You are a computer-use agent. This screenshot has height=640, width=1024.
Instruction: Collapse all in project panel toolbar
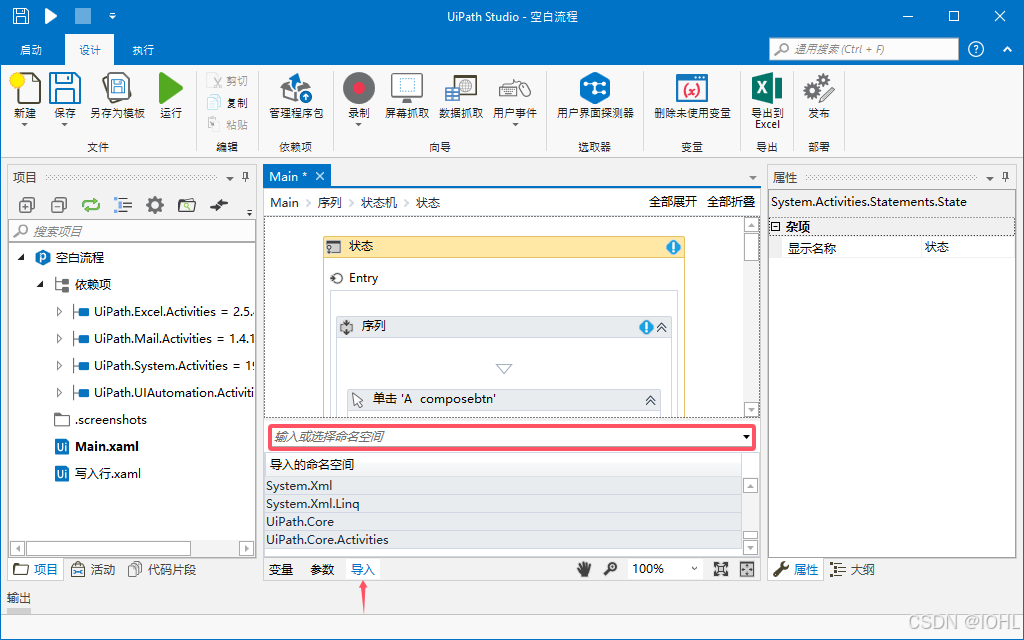click(59, 205)
